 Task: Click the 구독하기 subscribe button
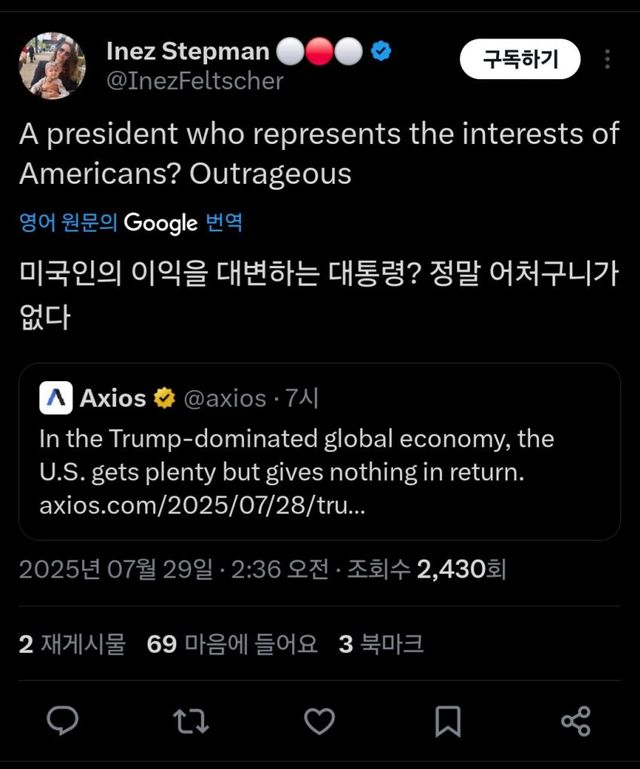520,60
